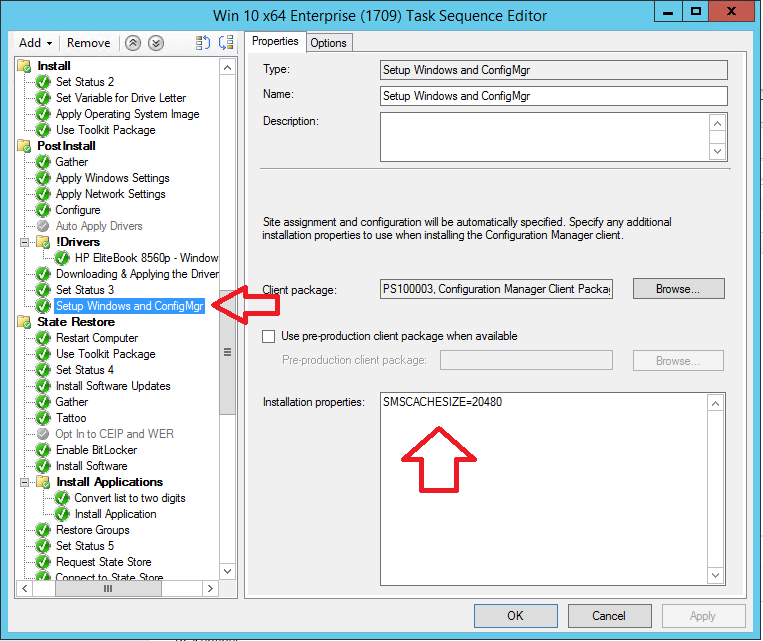Click the State Restore folder icon
Viewport: 763px width, 641px height.
pyautogui.click(x=24, y=322)
